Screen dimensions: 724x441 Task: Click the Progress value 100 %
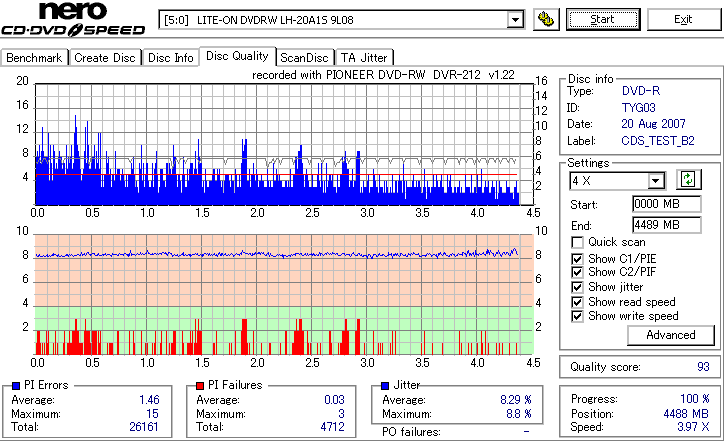pyautogui.click(x=695, y=399)
